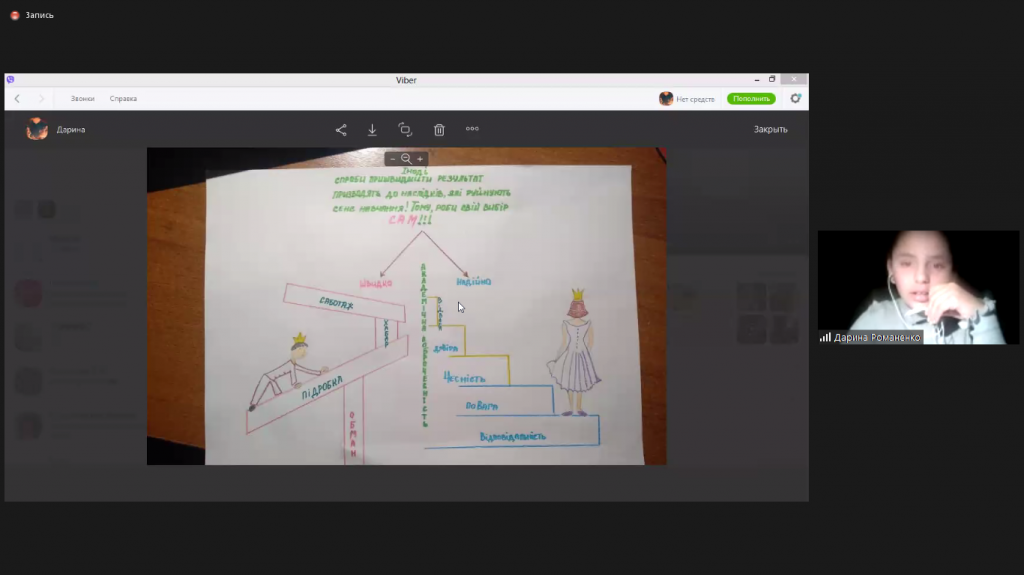Restore the Viber window size

coord(772,80)
